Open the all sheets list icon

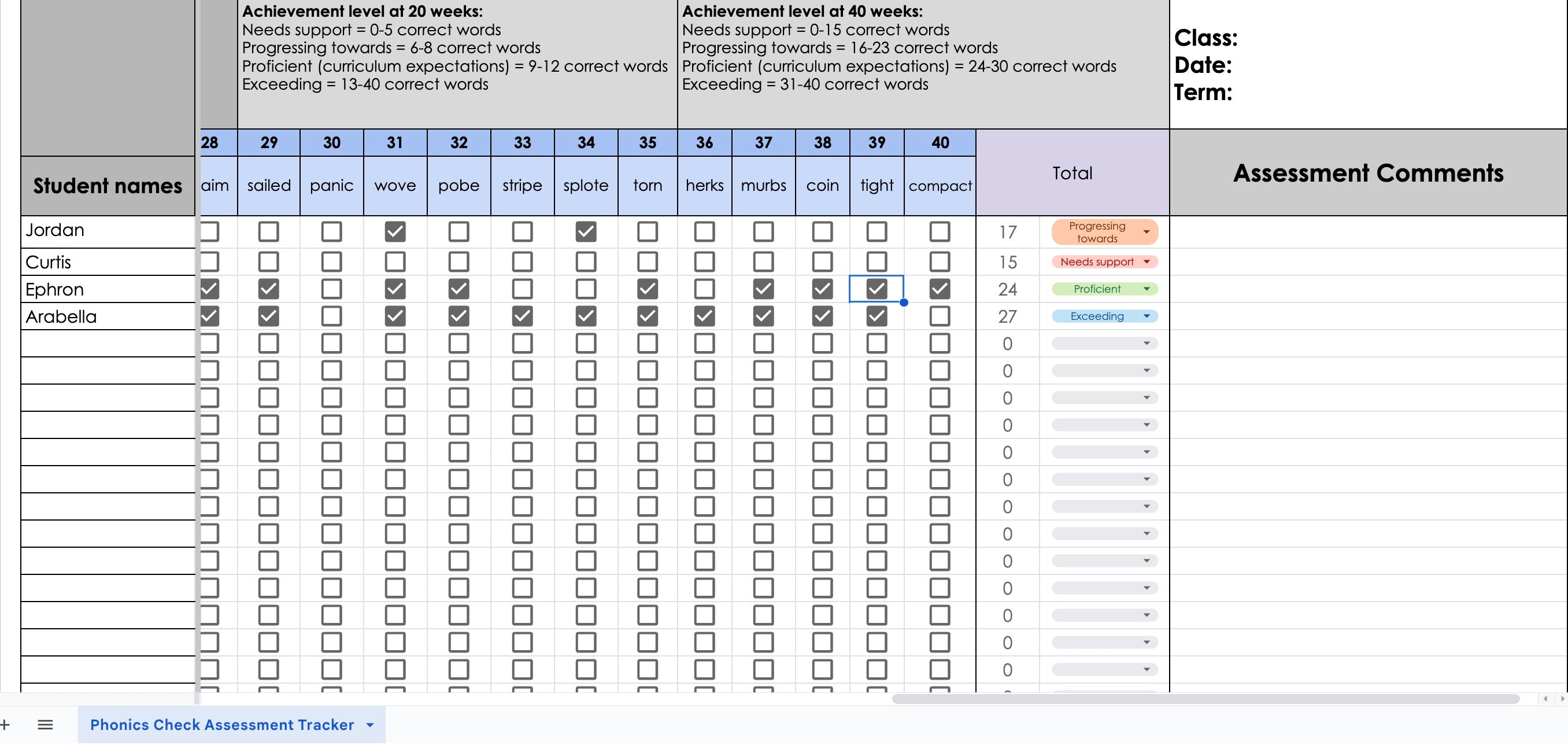[45, 724]
